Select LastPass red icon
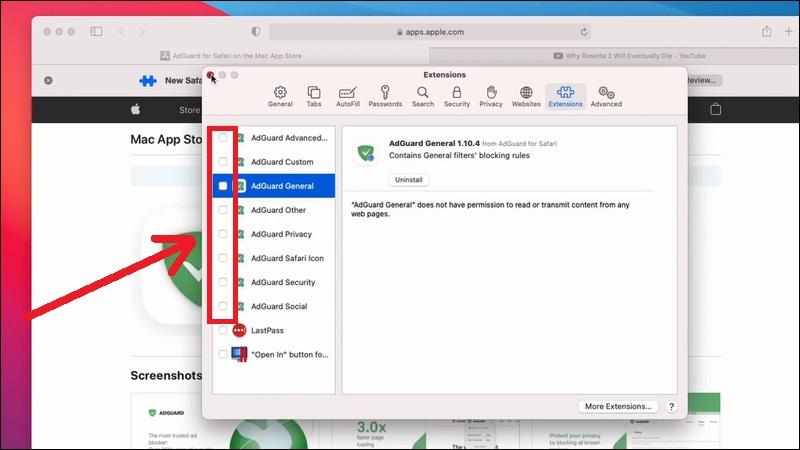Viewport: 800px width, 450px height. 239,330
